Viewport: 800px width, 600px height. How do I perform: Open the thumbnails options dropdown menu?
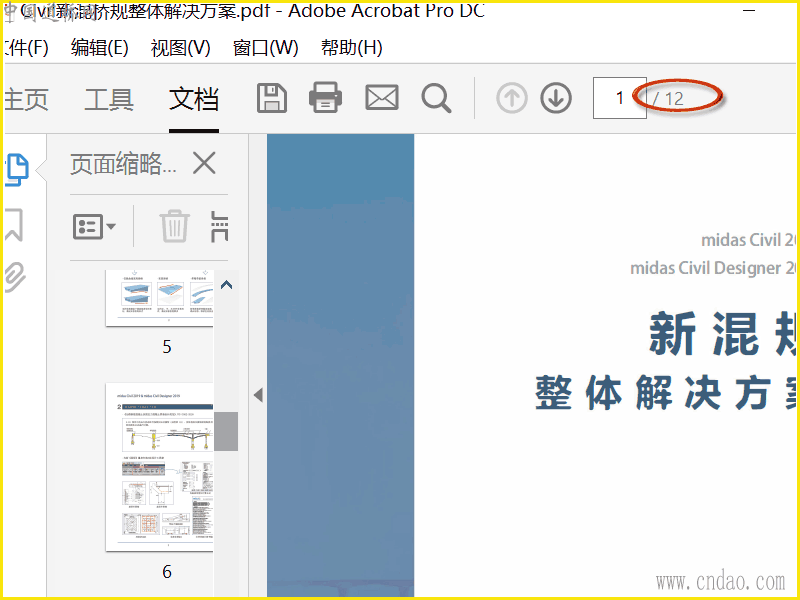(94, 227)
